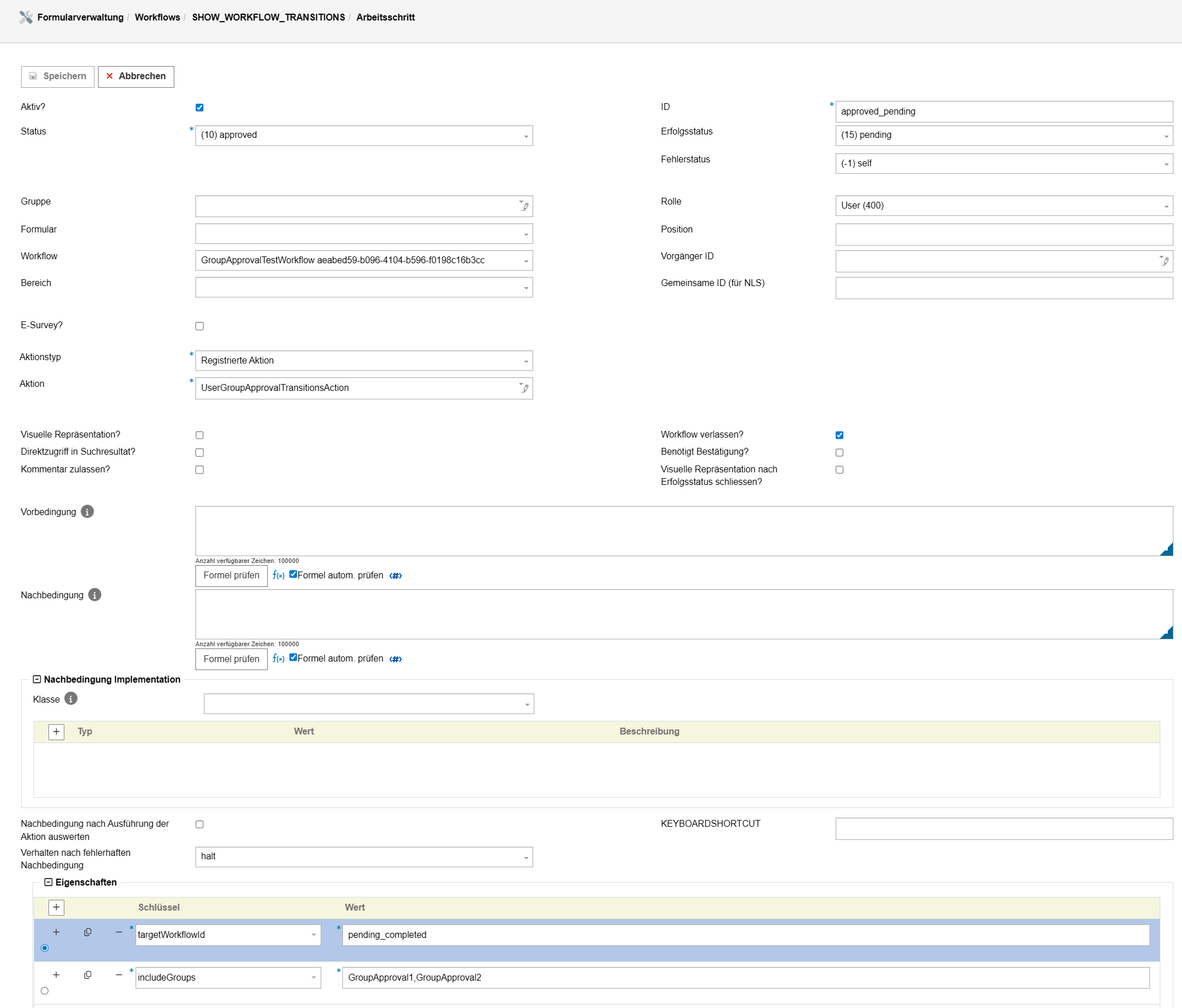Open Nachbedingung info icon

95,595
